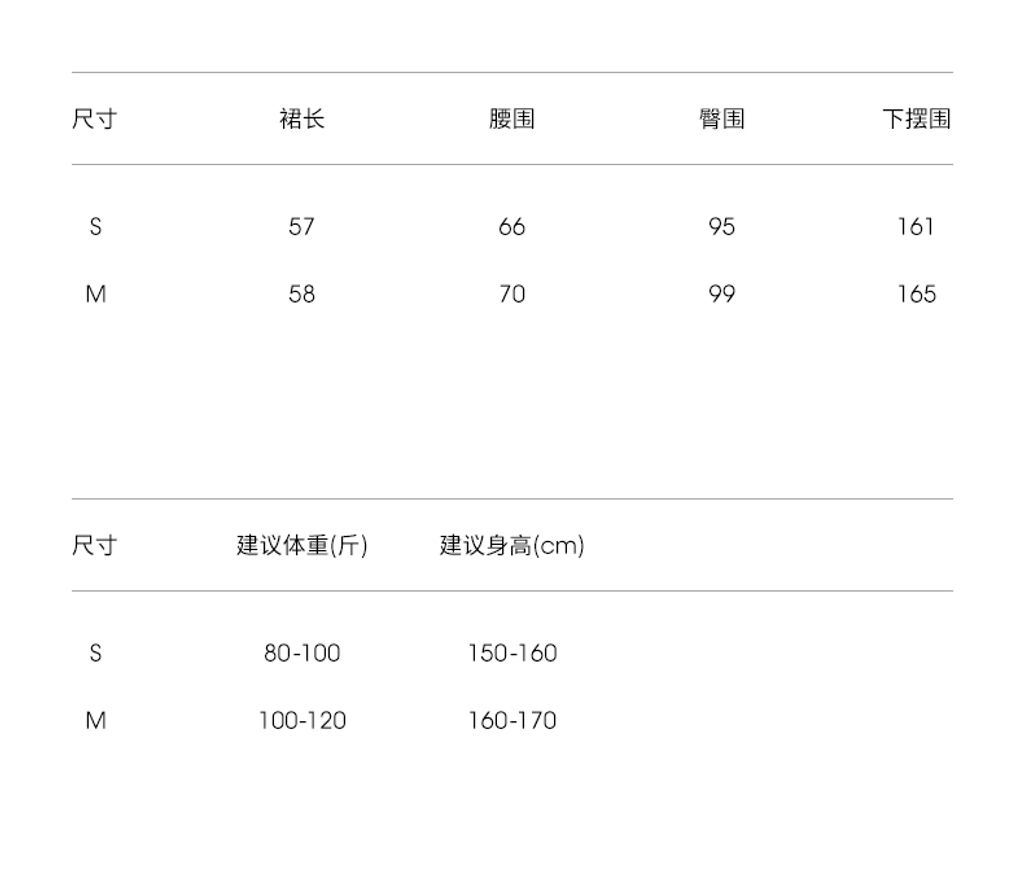Select the waist value 70
This screenshot has width=1024, height=879.
(511, 294)
